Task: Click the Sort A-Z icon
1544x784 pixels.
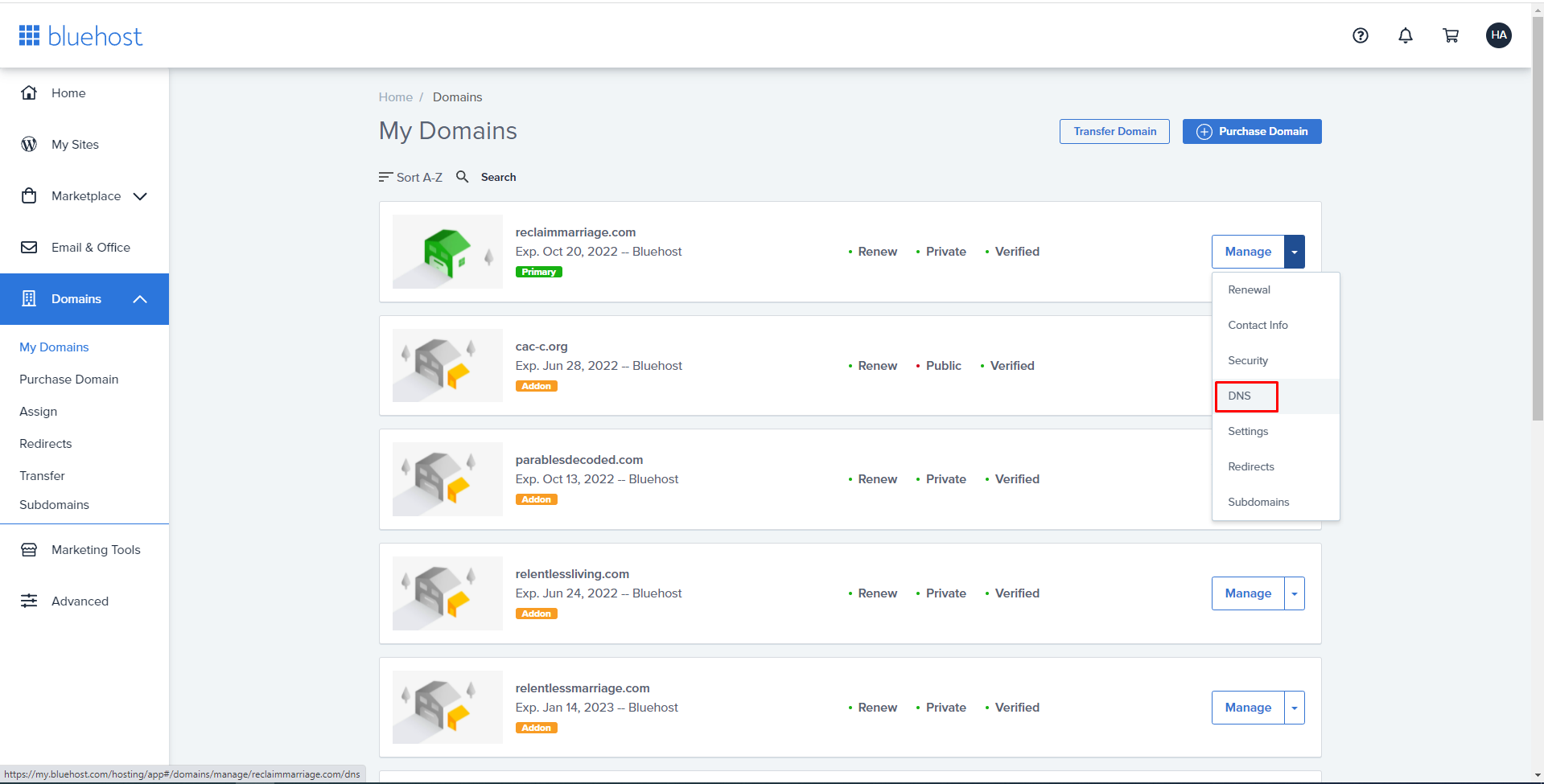Action: (386, 177)
